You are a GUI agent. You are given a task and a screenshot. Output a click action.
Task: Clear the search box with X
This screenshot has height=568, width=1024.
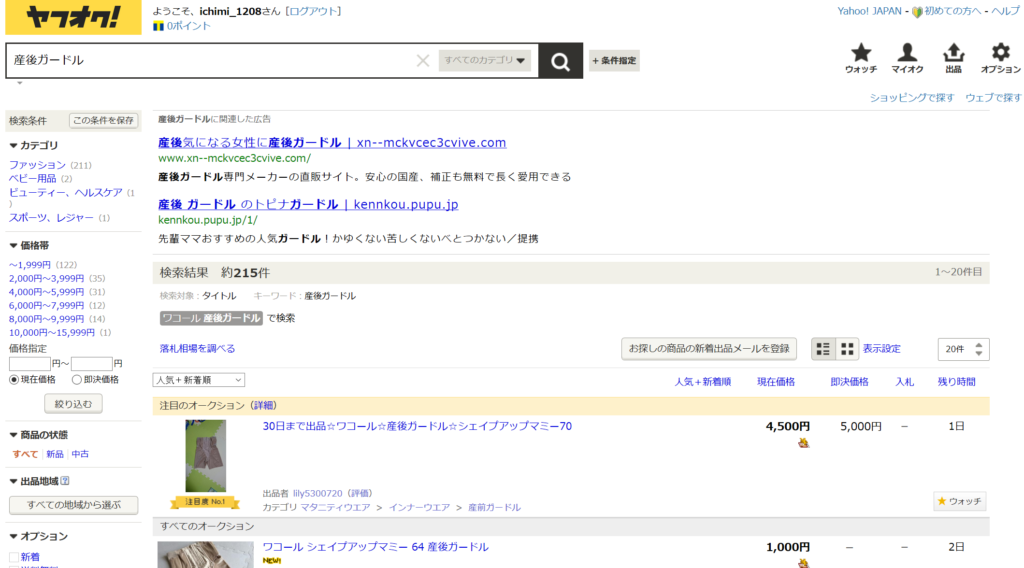tap(423, 61)
